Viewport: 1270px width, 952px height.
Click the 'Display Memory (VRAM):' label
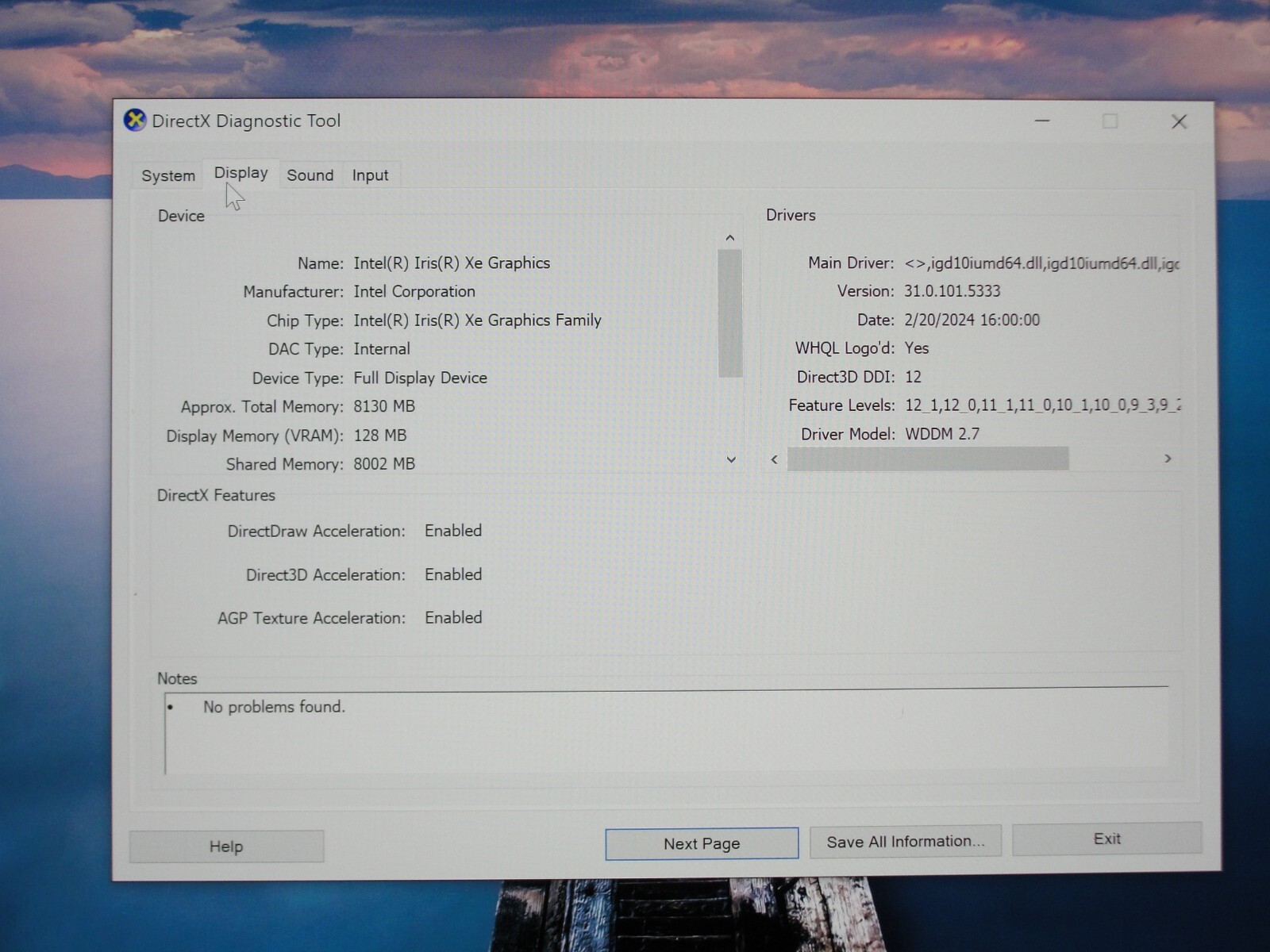coord(255,436)
